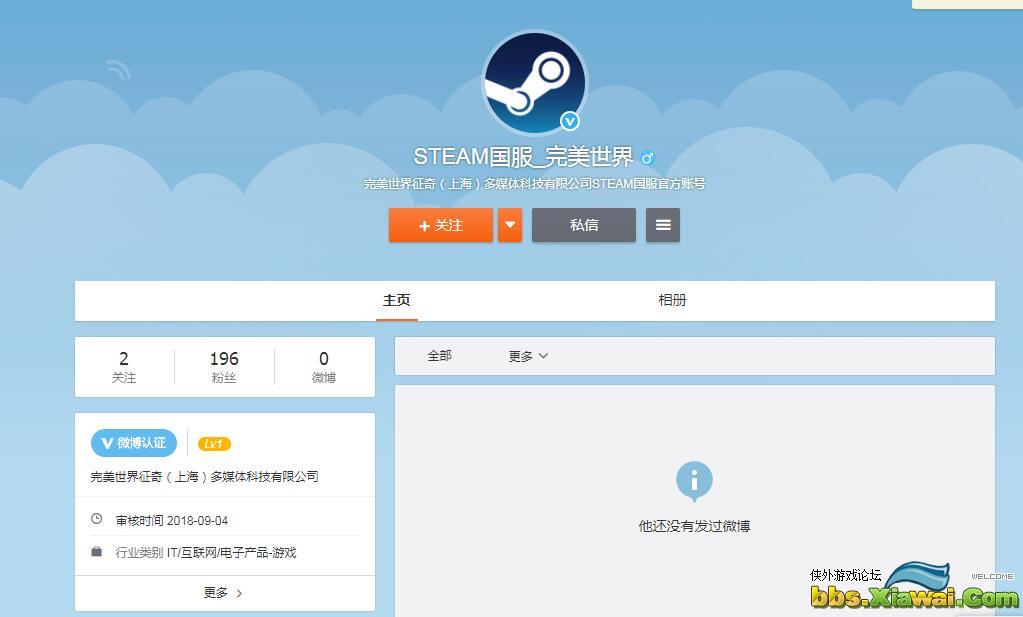
Task: Open the hamburger menu next to 私信
Action: [662, 225]
